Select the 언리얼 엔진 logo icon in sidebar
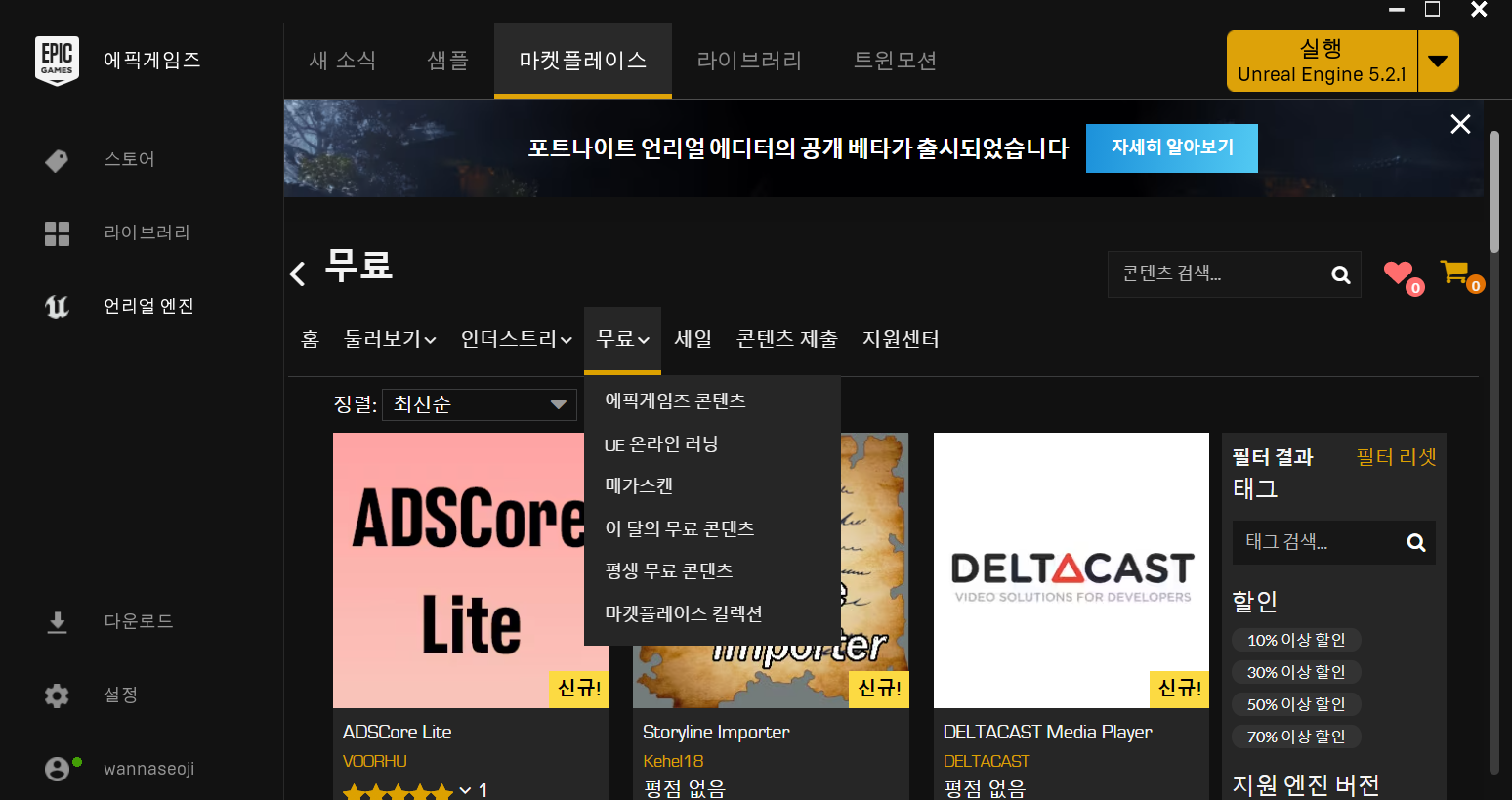Image resolution: width=1512 pixels, height=800 pixels. point(57,307)
